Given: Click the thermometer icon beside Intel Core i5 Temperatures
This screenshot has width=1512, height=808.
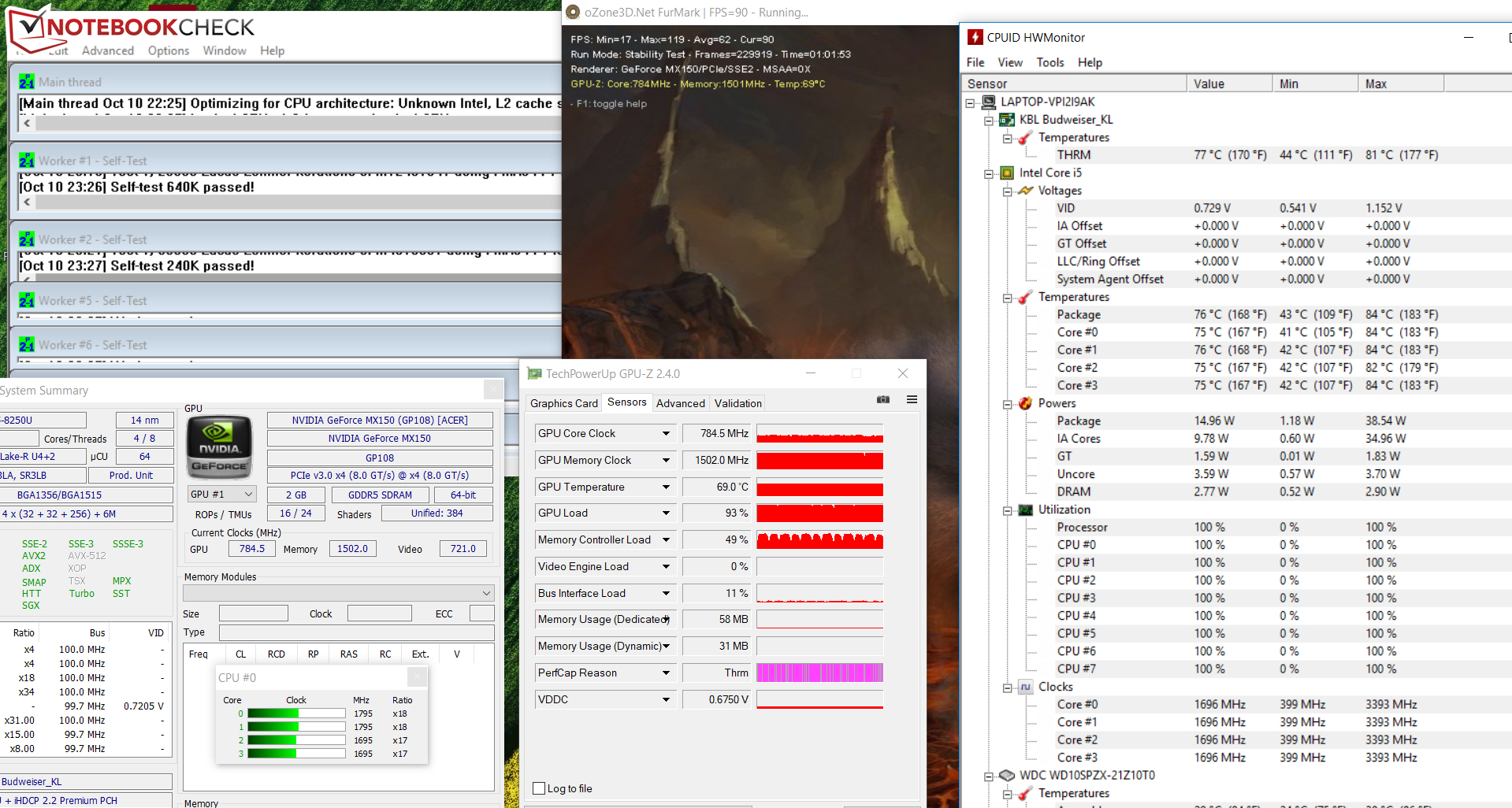Looking at the screenshot, I should [x=1025, y=297].
